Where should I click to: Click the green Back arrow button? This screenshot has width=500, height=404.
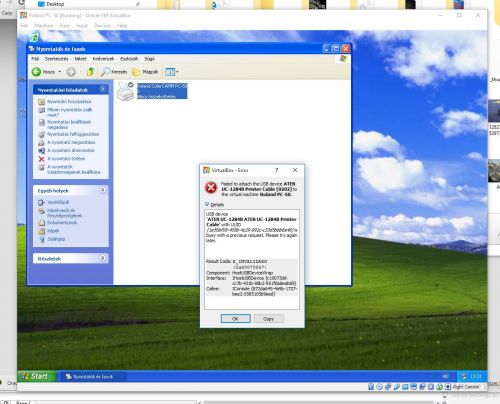pyautogui.click(x=36, y=72)
